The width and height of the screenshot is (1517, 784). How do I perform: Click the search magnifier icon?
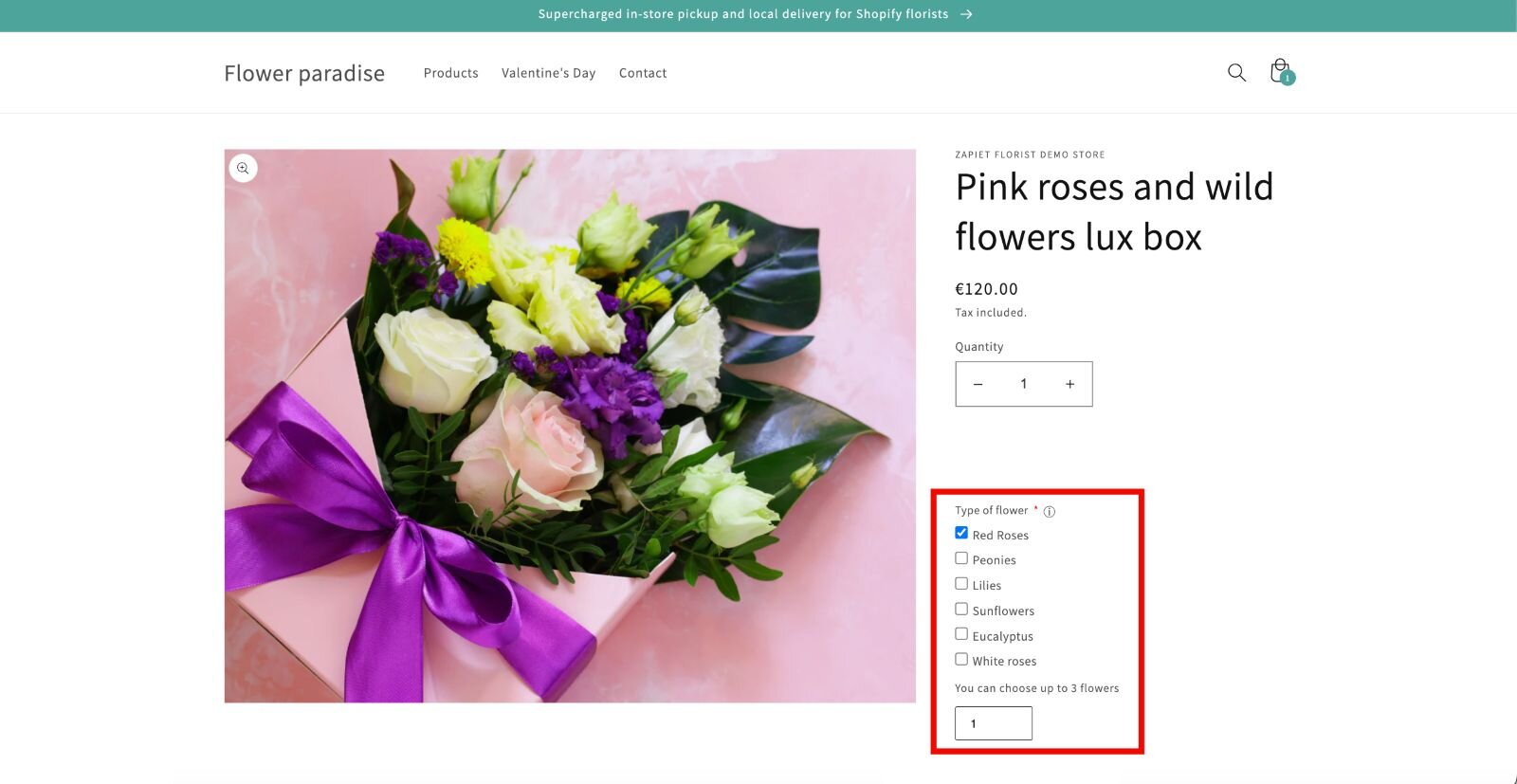(x=1236, y=73)
